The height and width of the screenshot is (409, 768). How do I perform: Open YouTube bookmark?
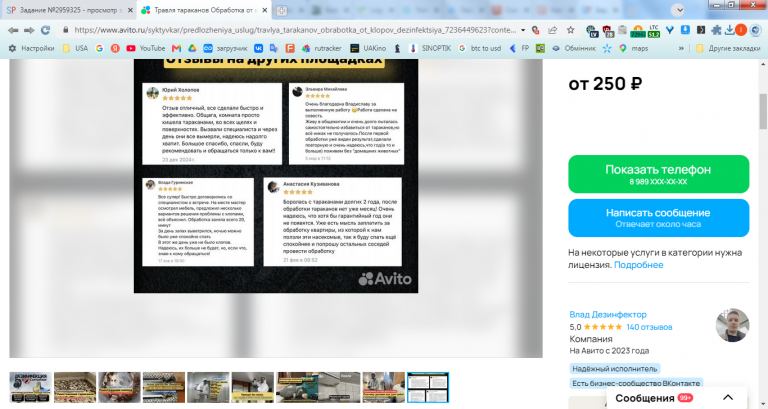[x=145, y=48]
